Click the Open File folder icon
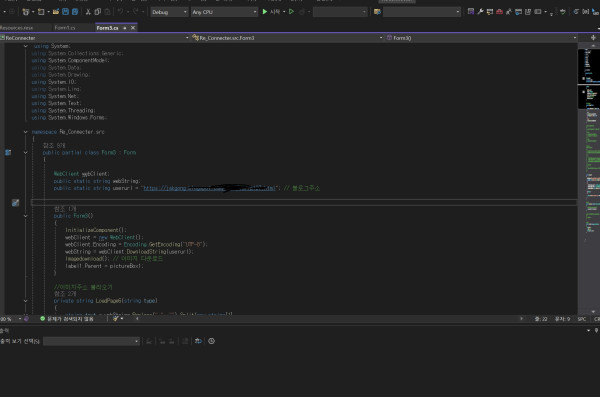The image size is (600, 397). coord(56,12)
